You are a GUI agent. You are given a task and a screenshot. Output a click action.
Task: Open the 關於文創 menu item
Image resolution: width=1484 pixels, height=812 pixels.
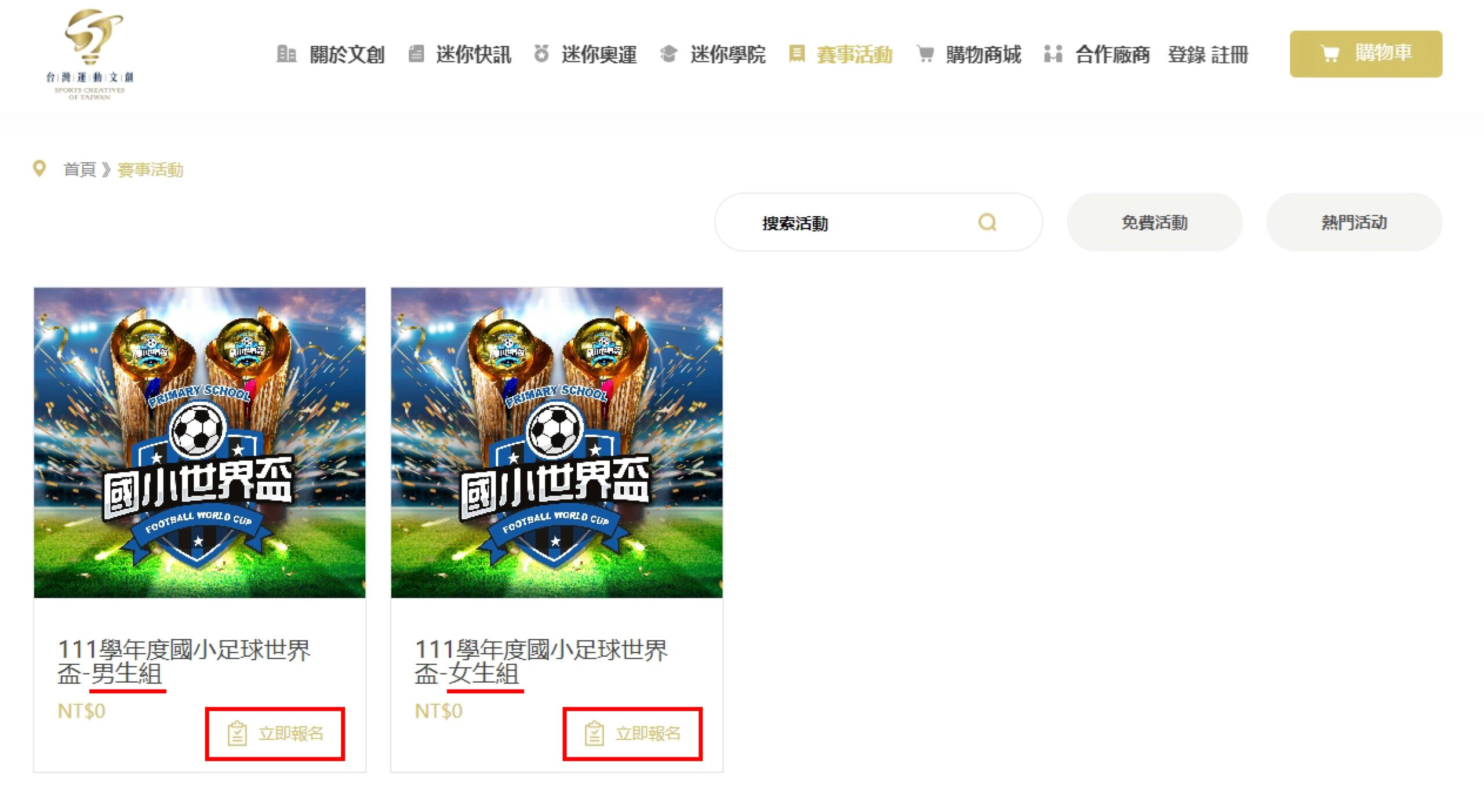[x=347, y=54]
